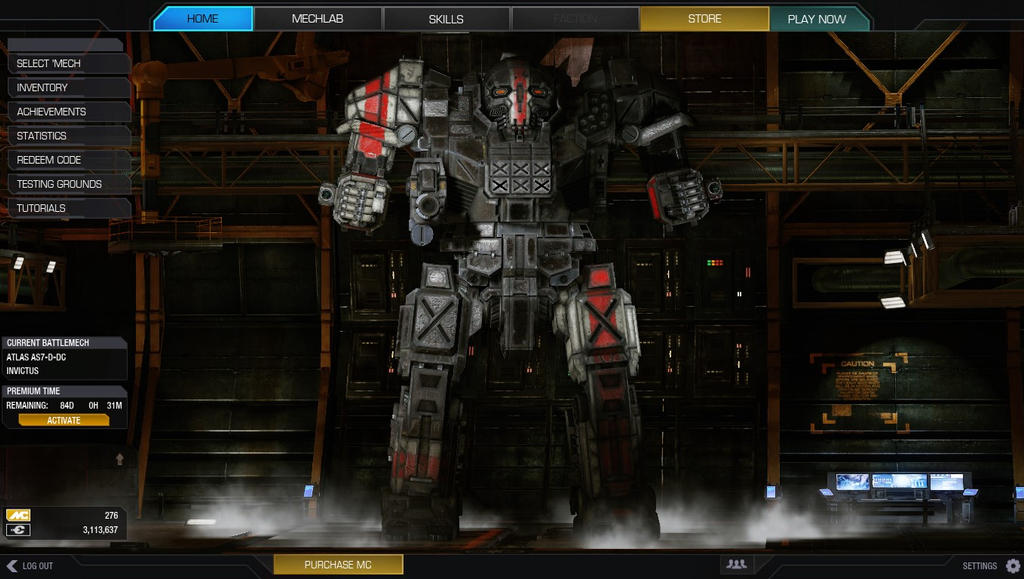Open the social friends icon
This screenshot has width=1024, height=579.
(737, 564)
